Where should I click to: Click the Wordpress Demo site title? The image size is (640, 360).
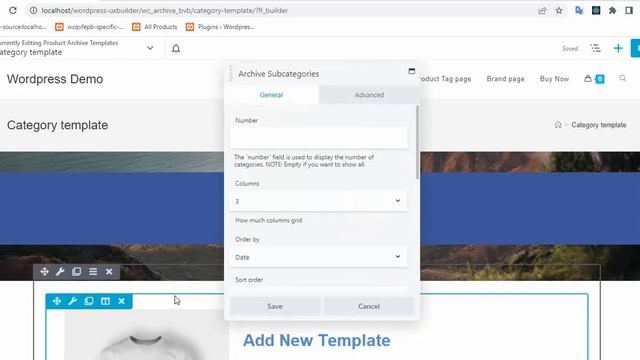[55, 79]
